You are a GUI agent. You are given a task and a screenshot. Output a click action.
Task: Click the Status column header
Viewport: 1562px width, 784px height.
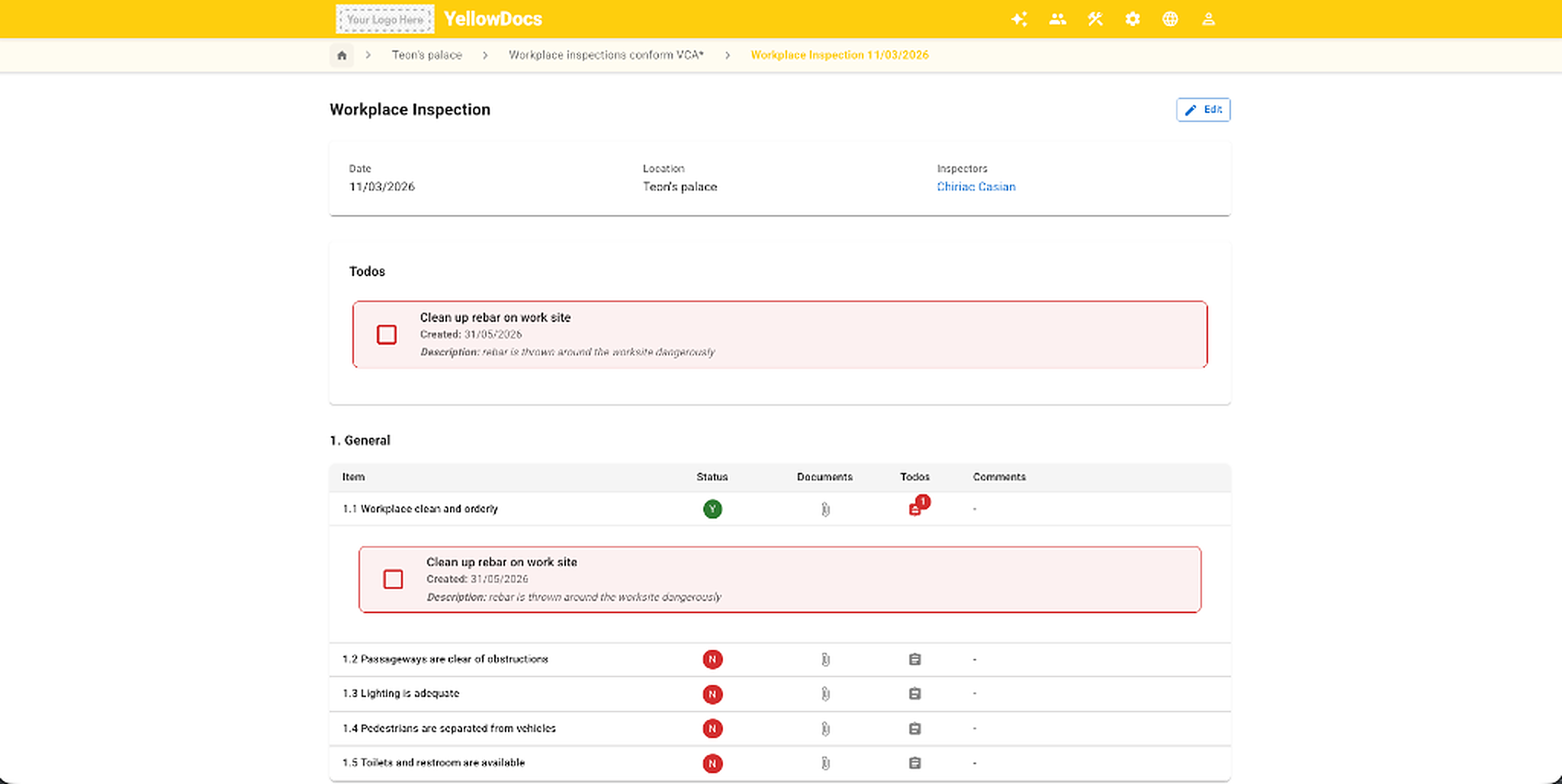pyautogui.click(x=712, y=477)
